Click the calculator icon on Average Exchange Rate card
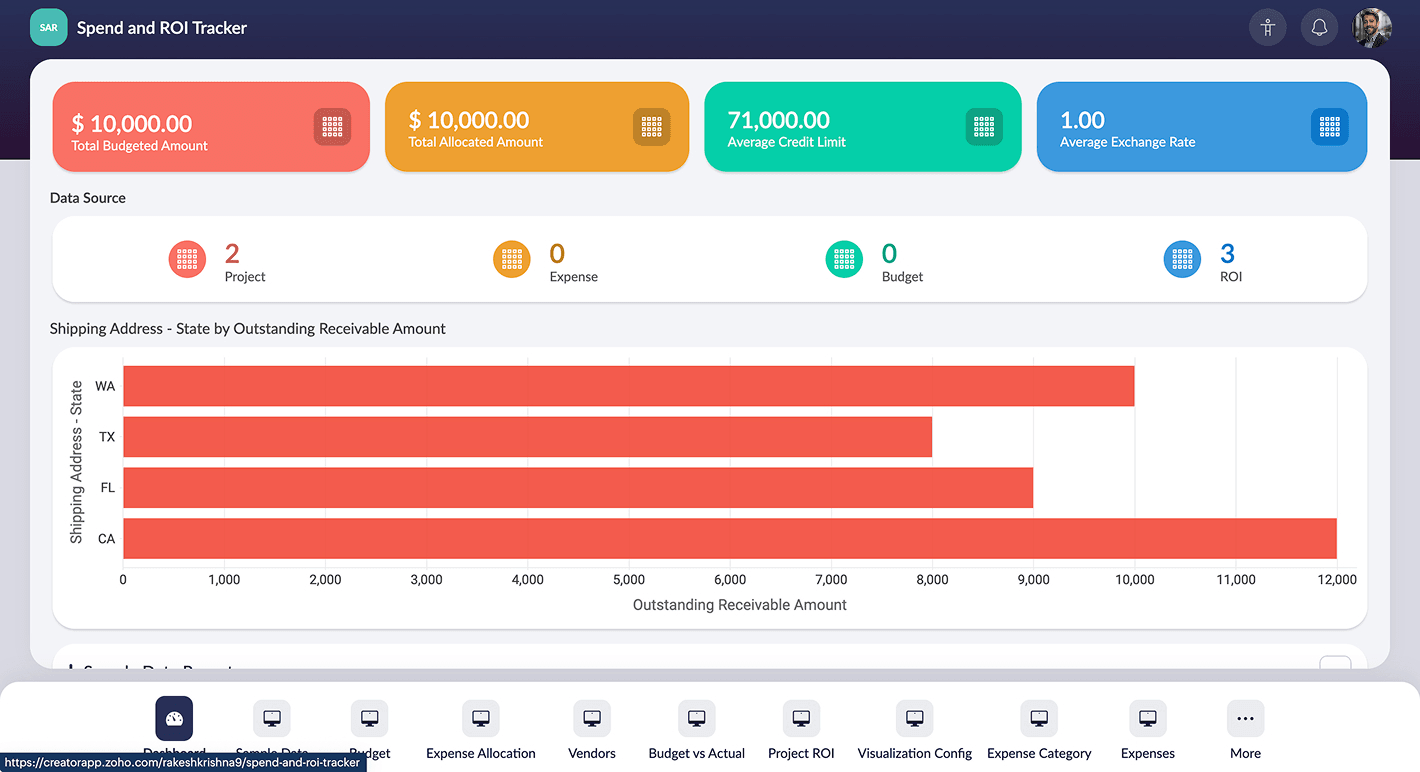Image resolution: width=1420 pixels, height=772 pixels. (1329, 127)
